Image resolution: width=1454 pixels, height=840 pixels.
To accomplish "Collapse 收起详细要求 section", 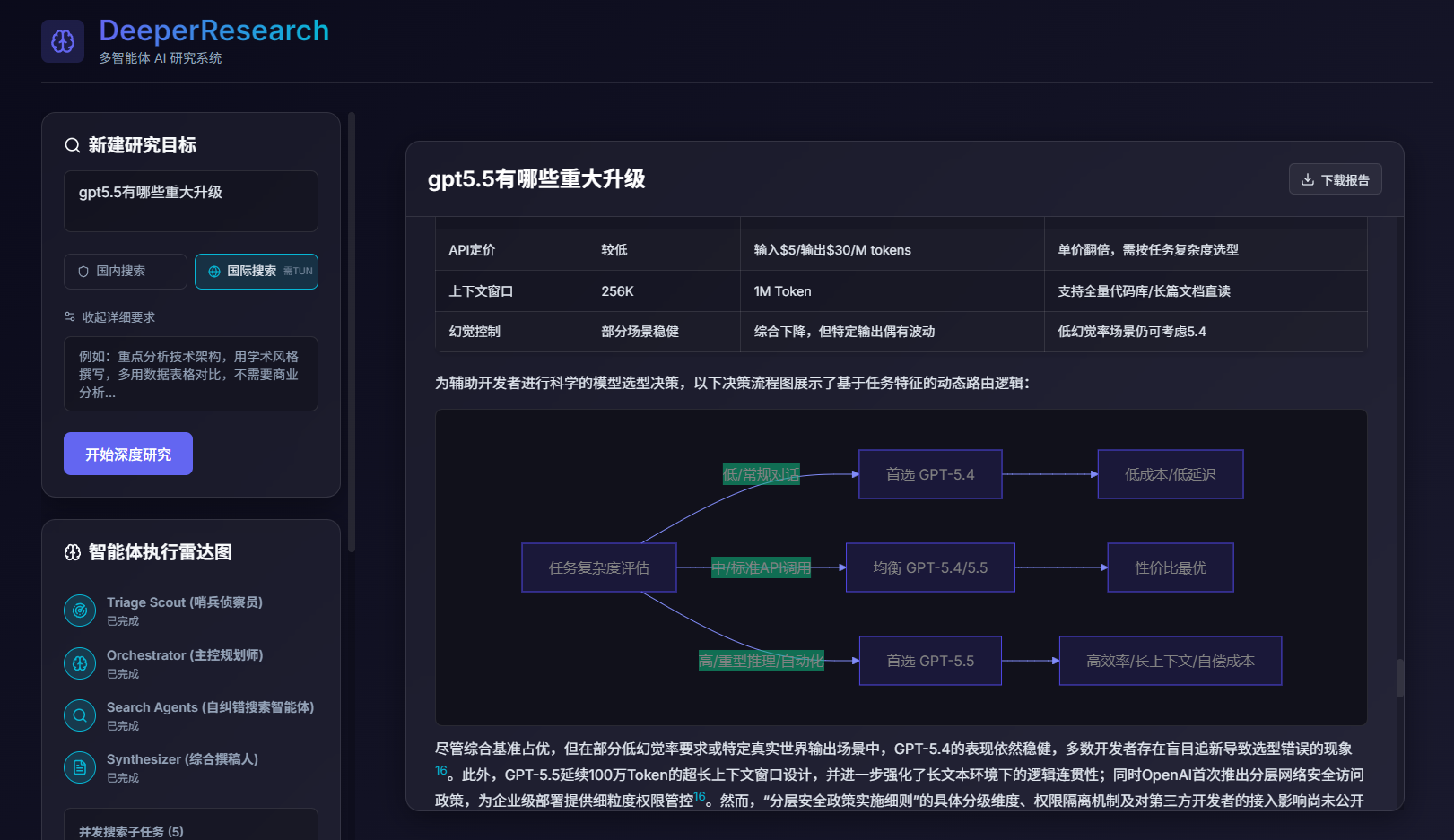I will pyautogui.click(x=109, y=317).
